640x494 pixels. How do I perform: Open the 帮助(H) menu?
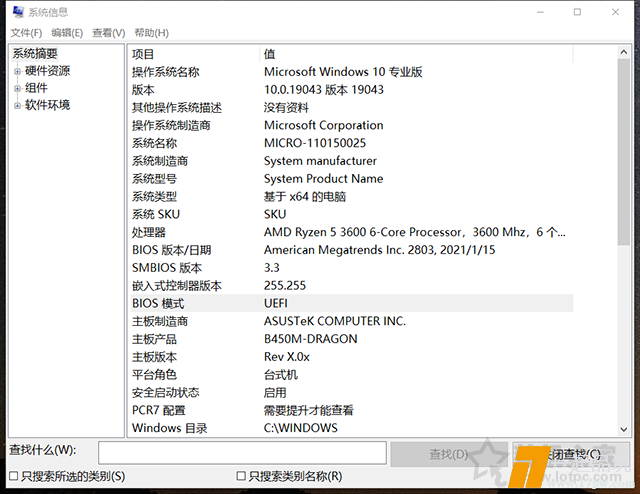point(151,33)
